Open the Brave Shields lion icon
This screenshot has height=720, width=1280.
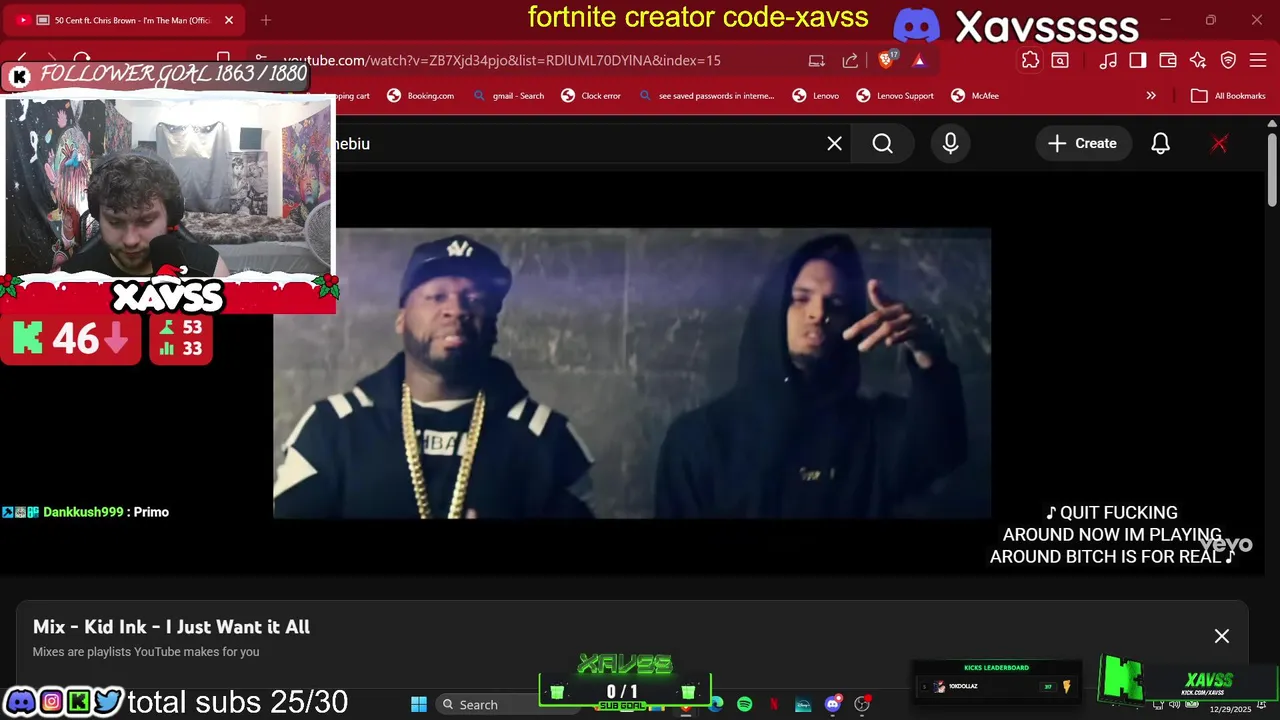point(887,60)
